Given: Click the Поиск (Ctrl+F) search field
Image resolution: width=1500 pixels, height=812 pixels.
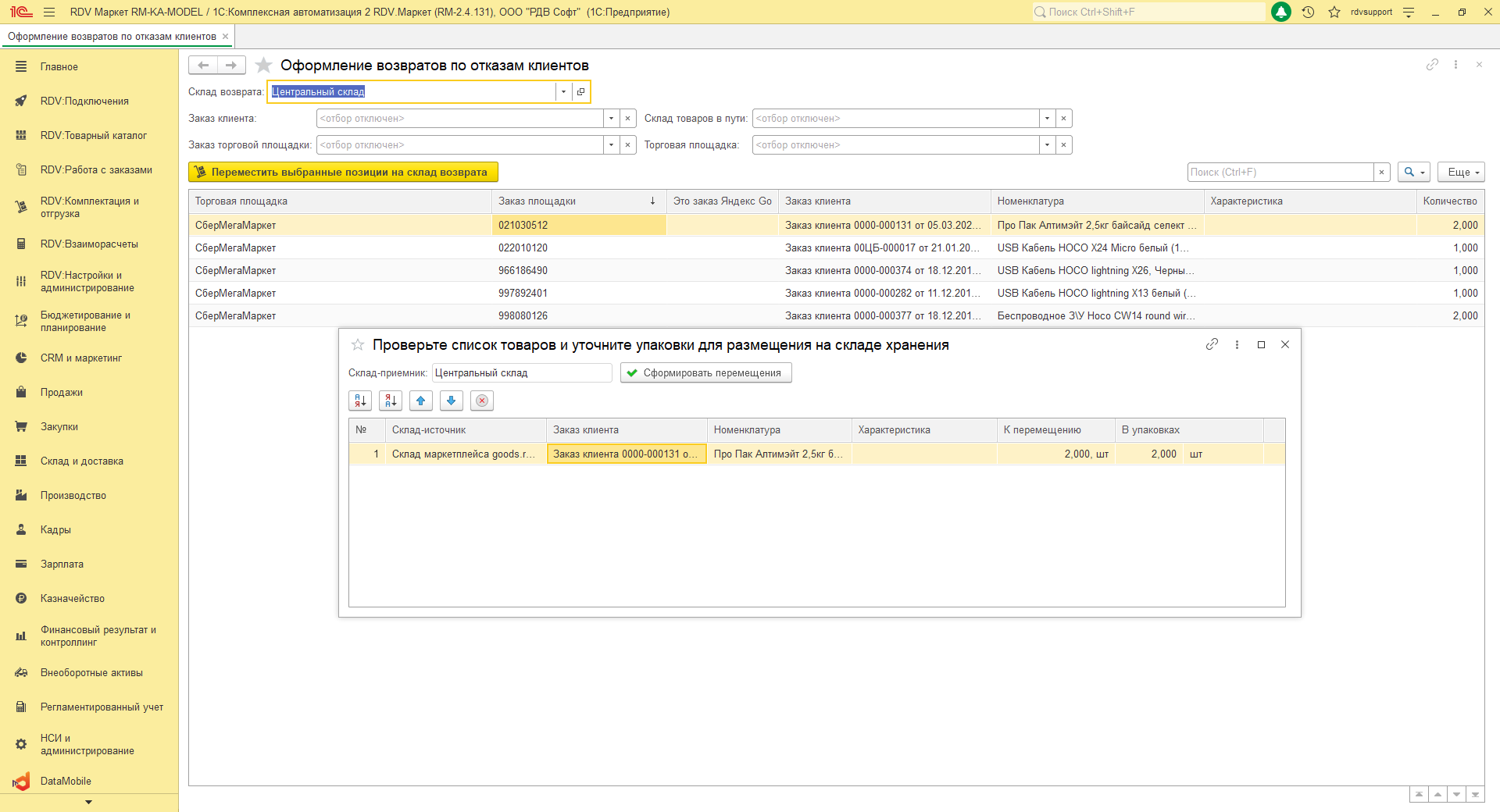Looking at the screenshot, I should tap(1280, 172).
